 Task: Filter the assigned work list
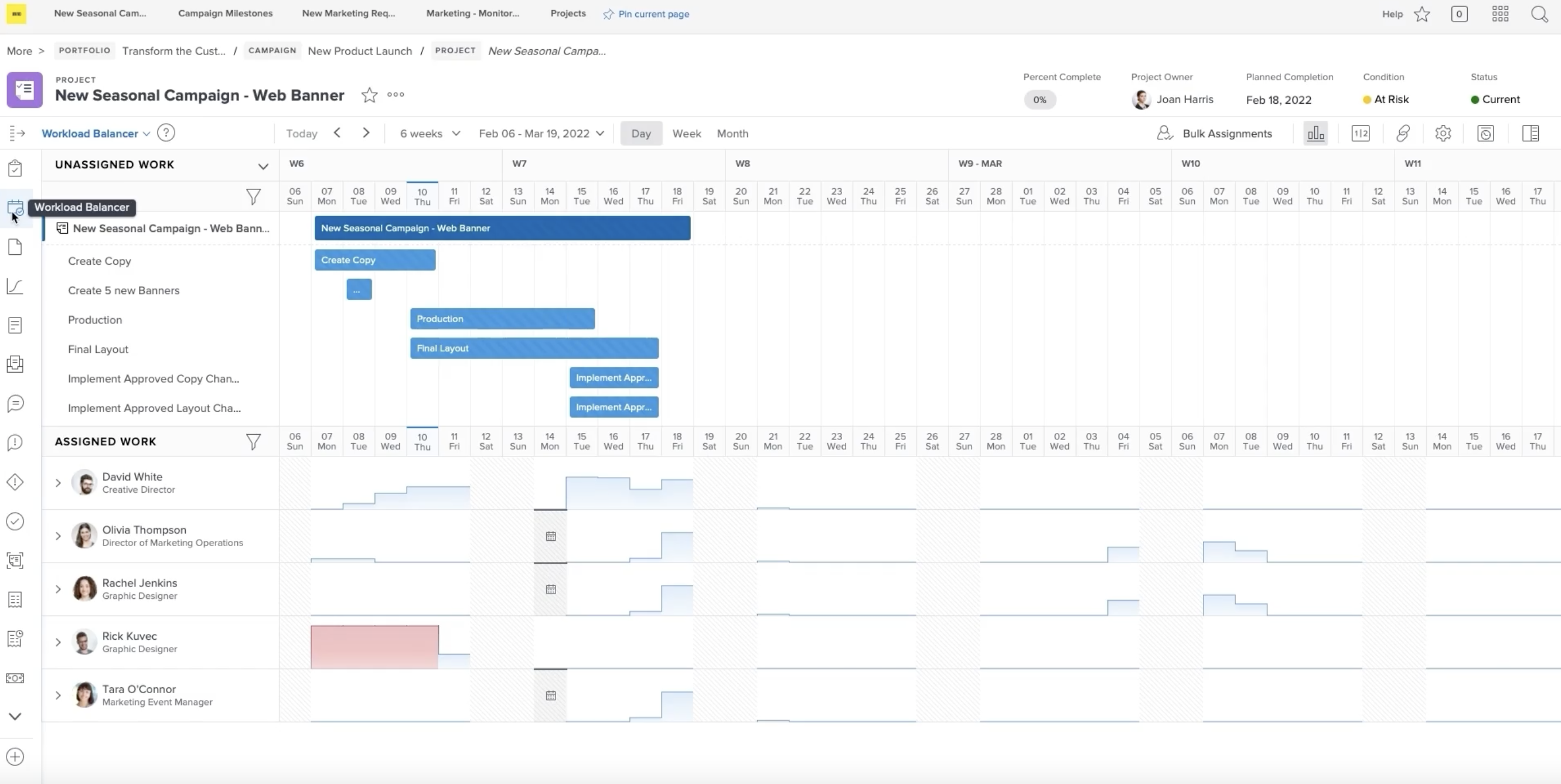pos(253,442)
